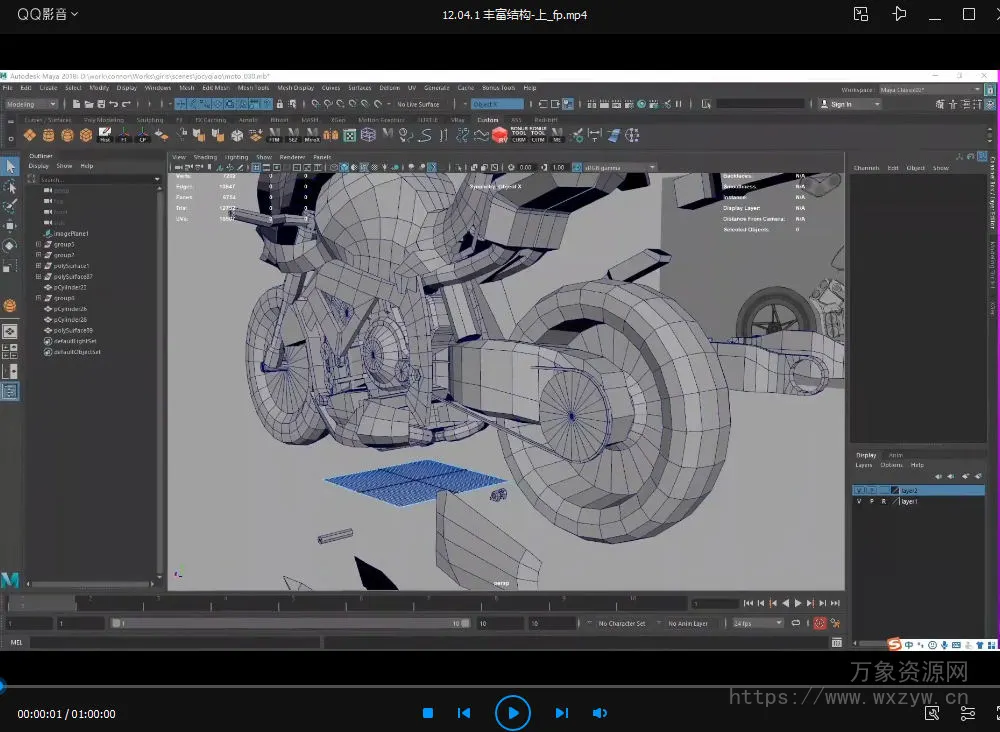Play the video in QQ Player
Viewport: 1000px width, 732px height.
point(512,713)
